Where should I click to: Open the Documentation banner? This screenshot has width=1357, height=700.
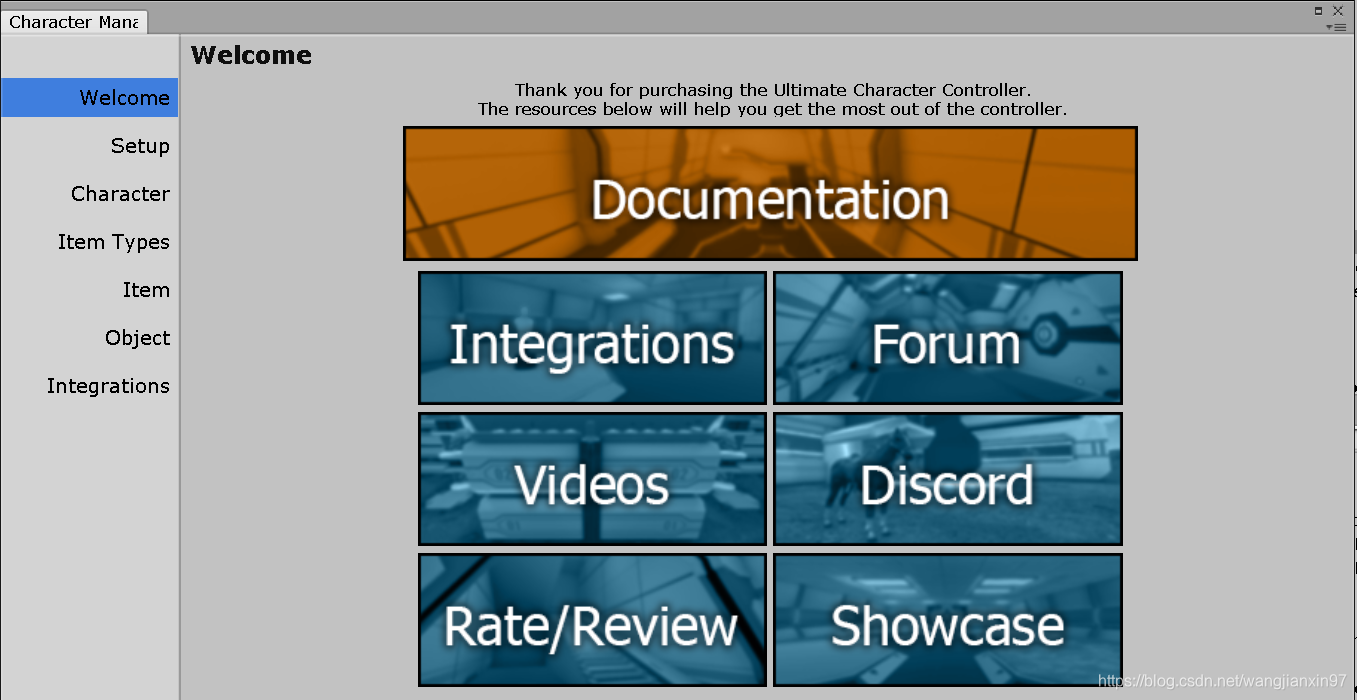(770, 194)
